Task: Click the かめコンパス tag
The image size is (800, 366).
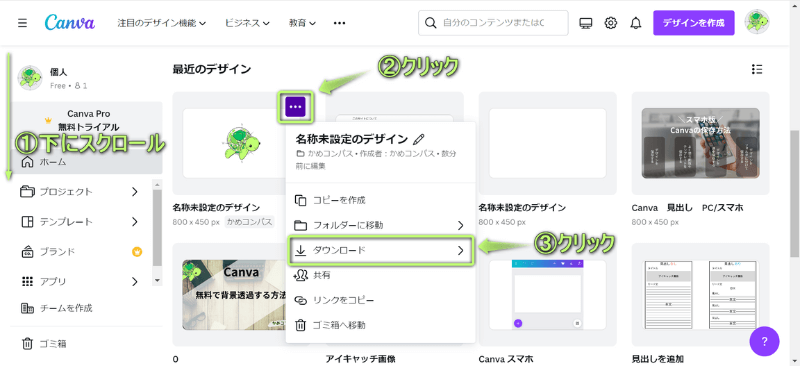Action: (x=249, y=222)
